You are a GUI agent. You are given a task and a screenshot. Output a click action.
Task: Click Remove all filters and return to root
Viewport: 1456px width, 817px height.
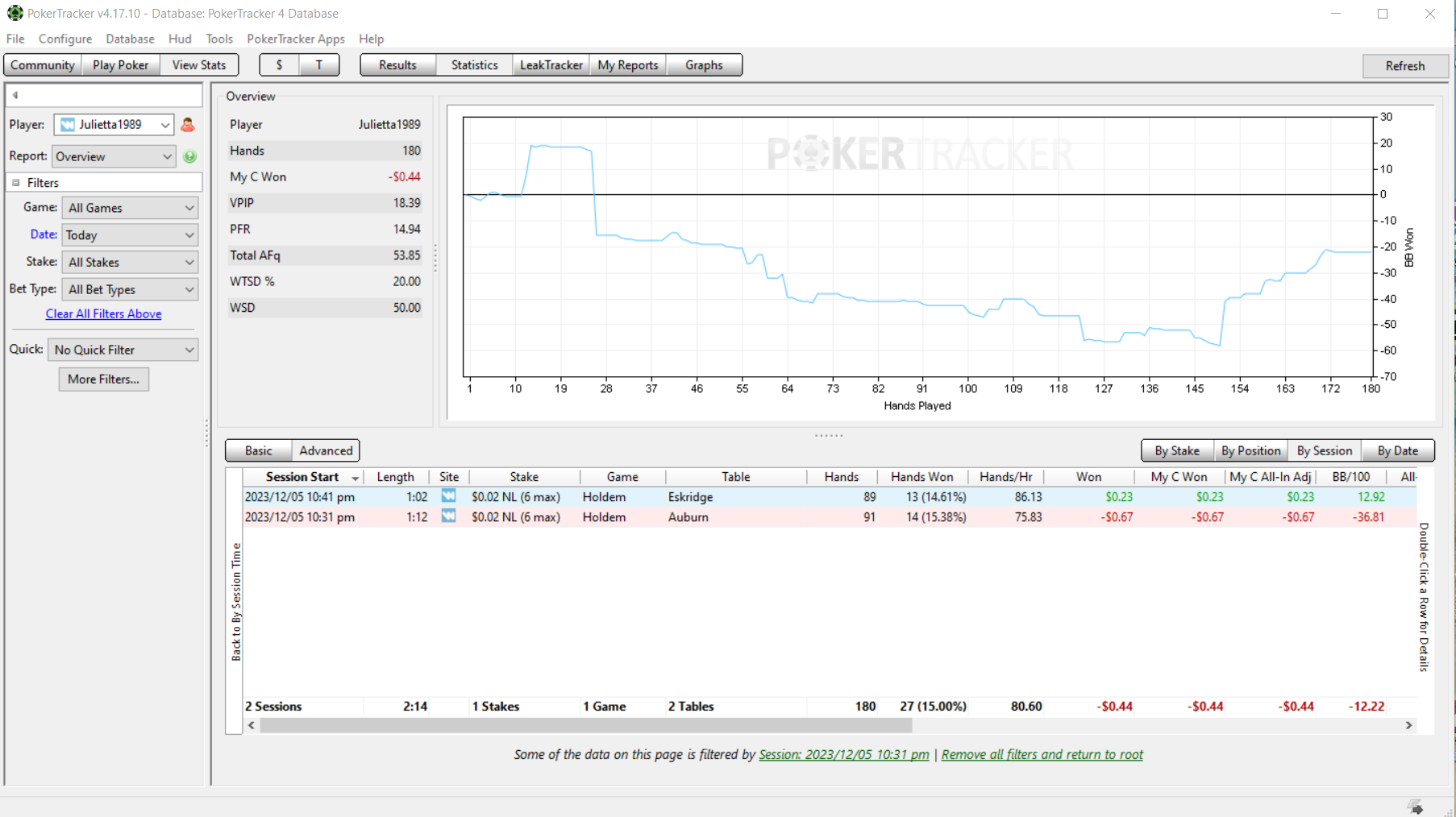click(1042, 755)
